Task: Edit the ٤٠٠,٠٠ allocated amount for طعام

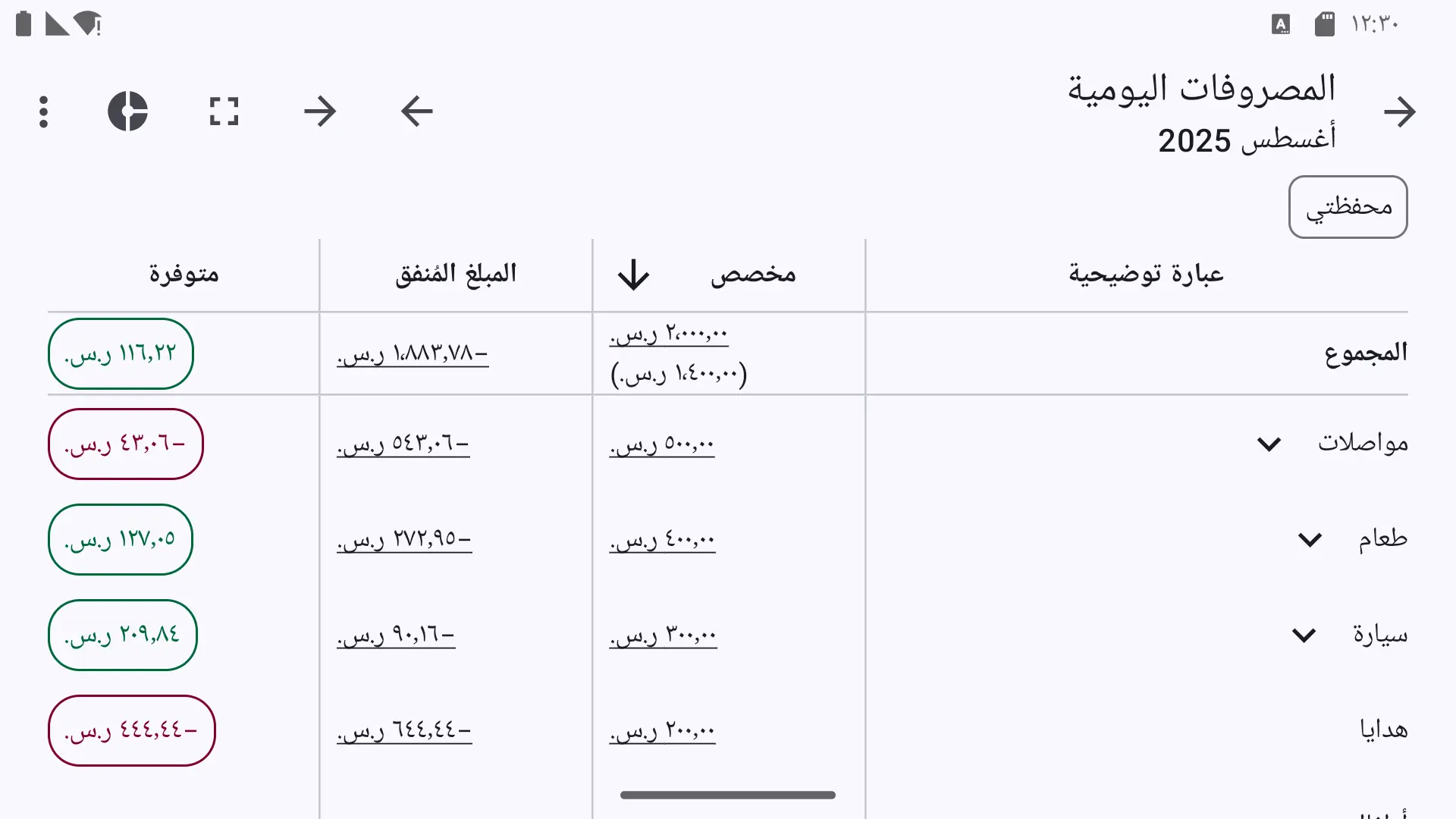Action: [662, 540]
